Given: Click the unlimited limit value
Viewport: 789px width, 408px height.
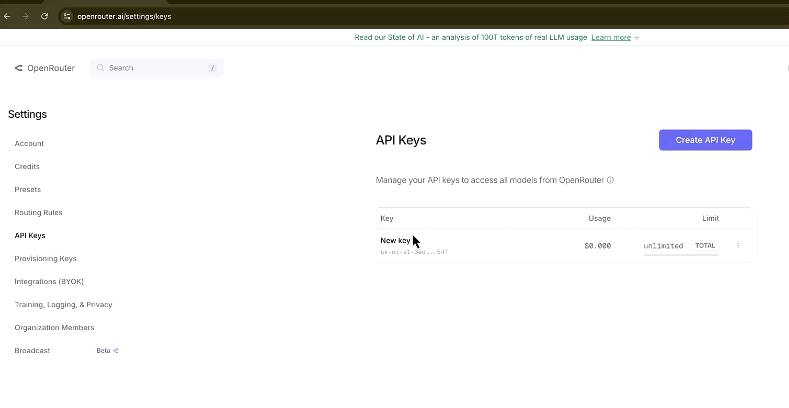Looking at the screenshot, I should point(663,246).
